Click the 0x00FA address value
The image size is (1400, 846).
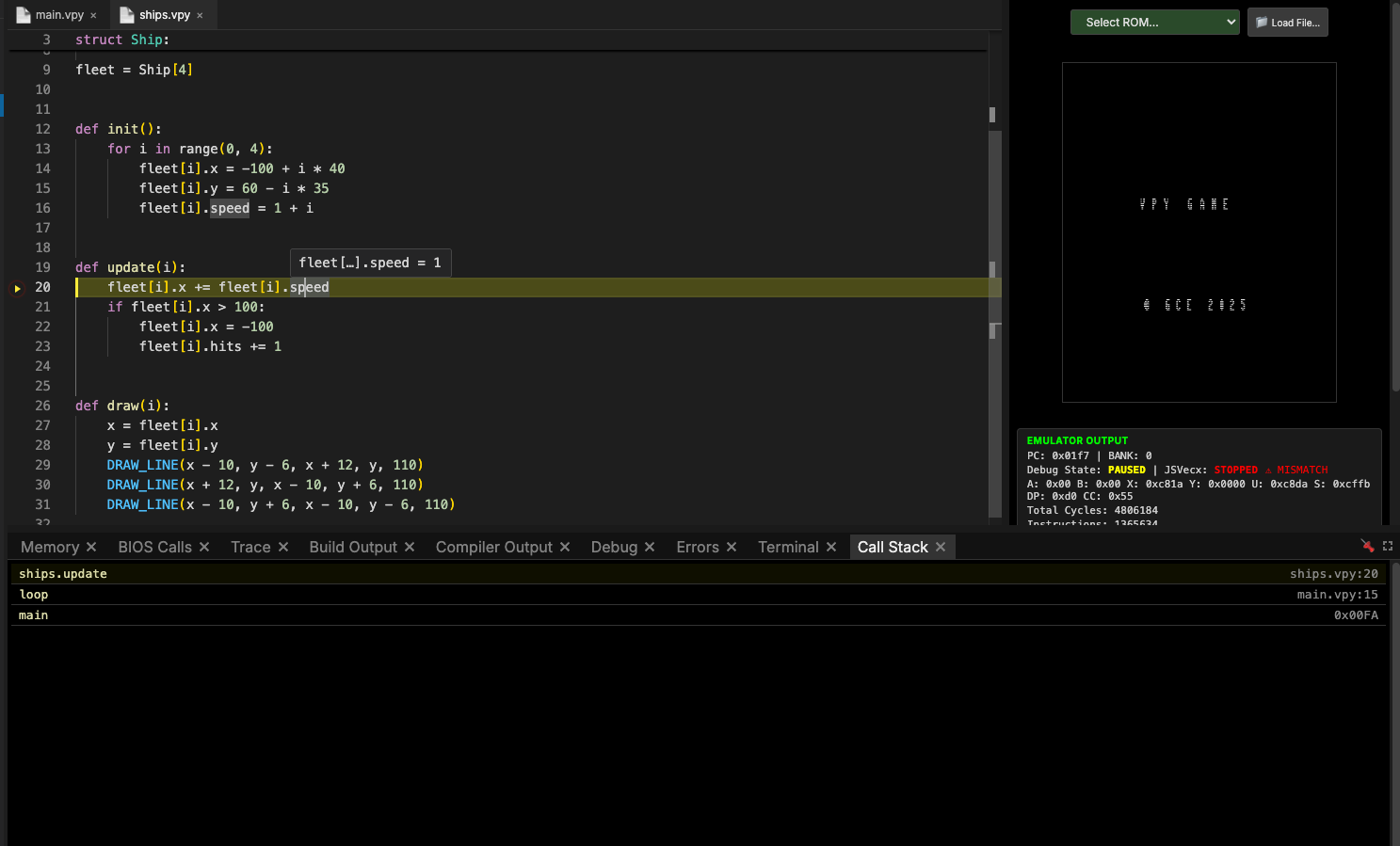pos(1356,615)
